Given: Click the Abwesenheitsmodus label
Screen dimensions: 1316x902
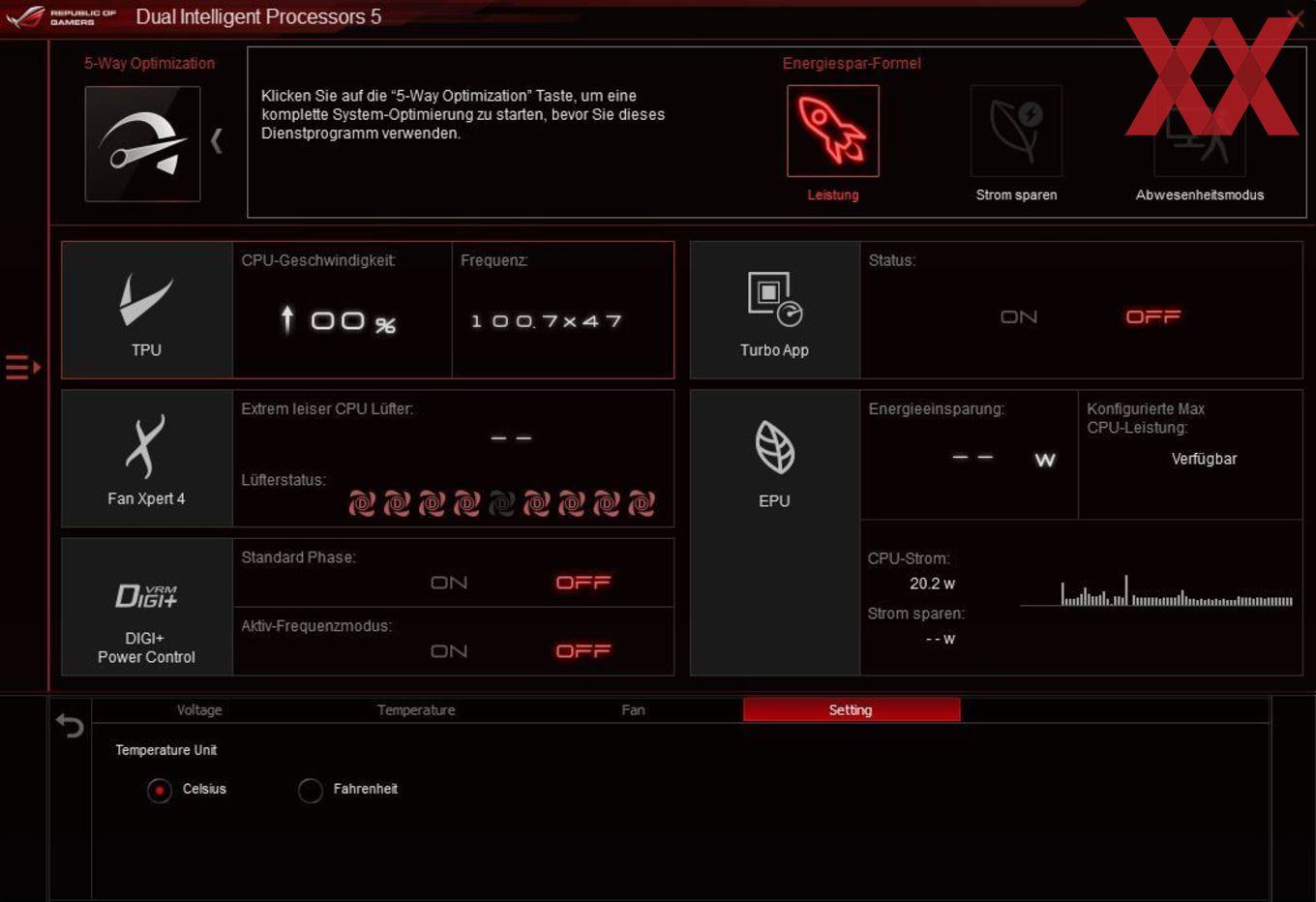Looking at the screenshot, I should coord(1200,195).
